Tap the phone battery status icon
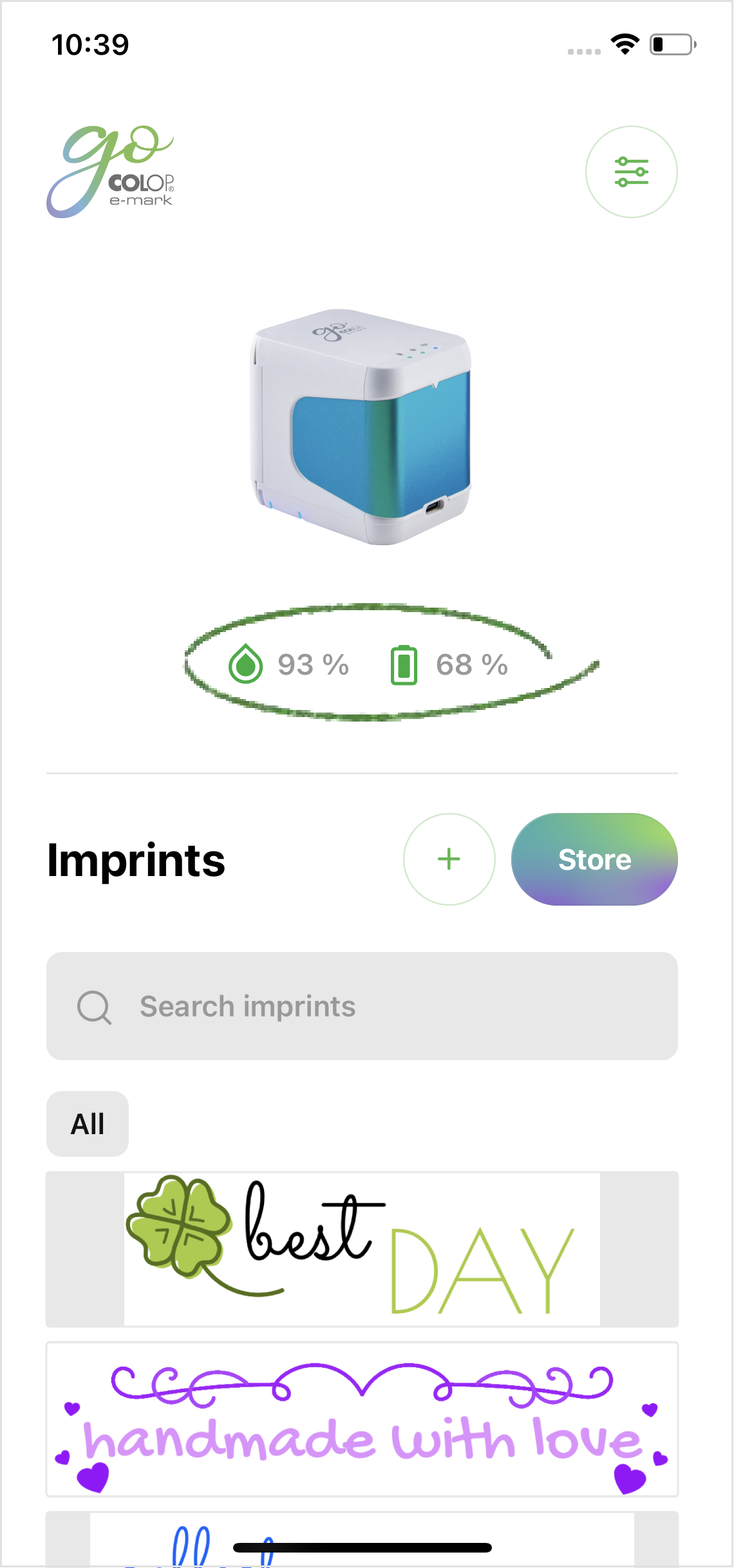 pyautogui.click(x=672, y=44)
